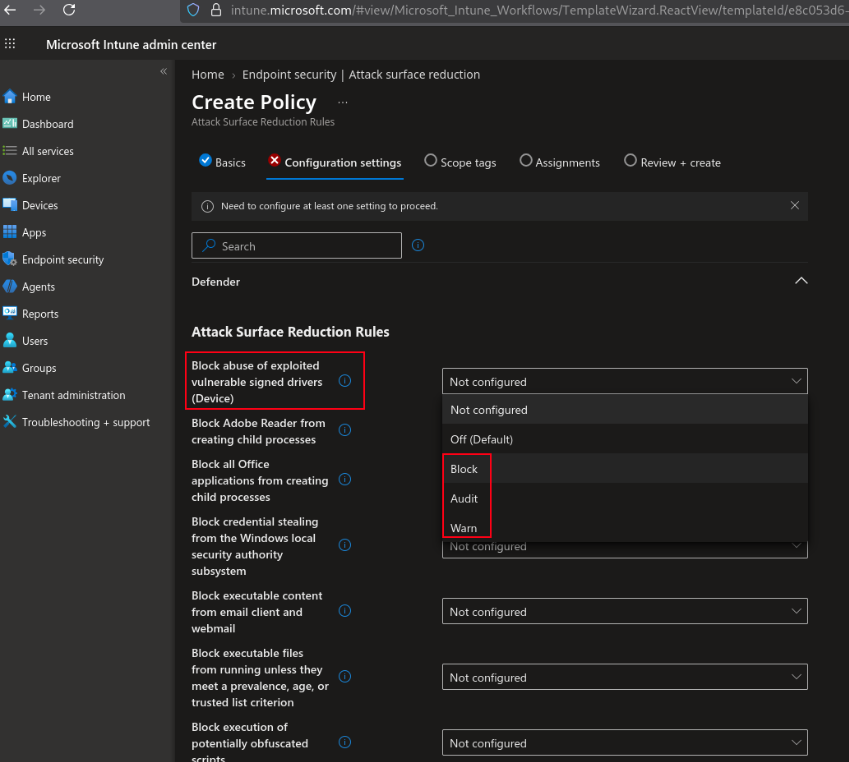Click info icon for obfuscated scripts rule

[x=345, y=742]
